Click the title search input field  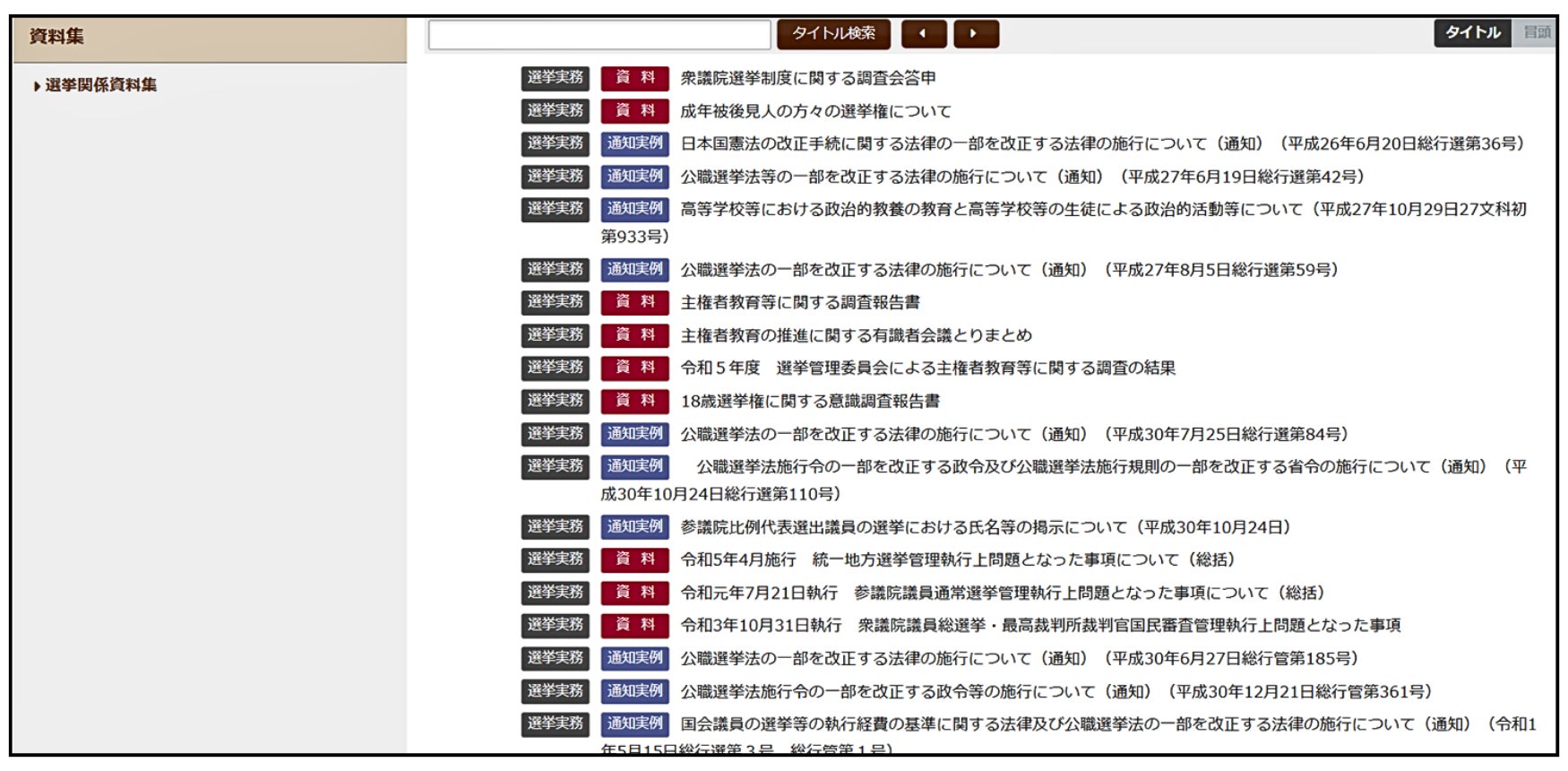click(599, 34)
